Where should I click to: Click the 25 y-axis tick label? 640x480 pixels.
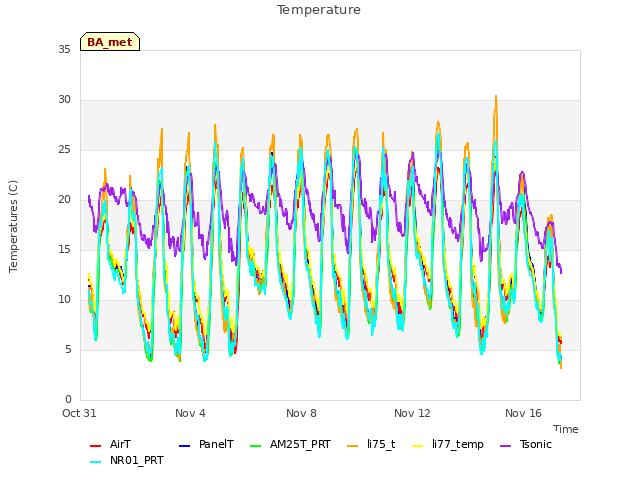64,150
